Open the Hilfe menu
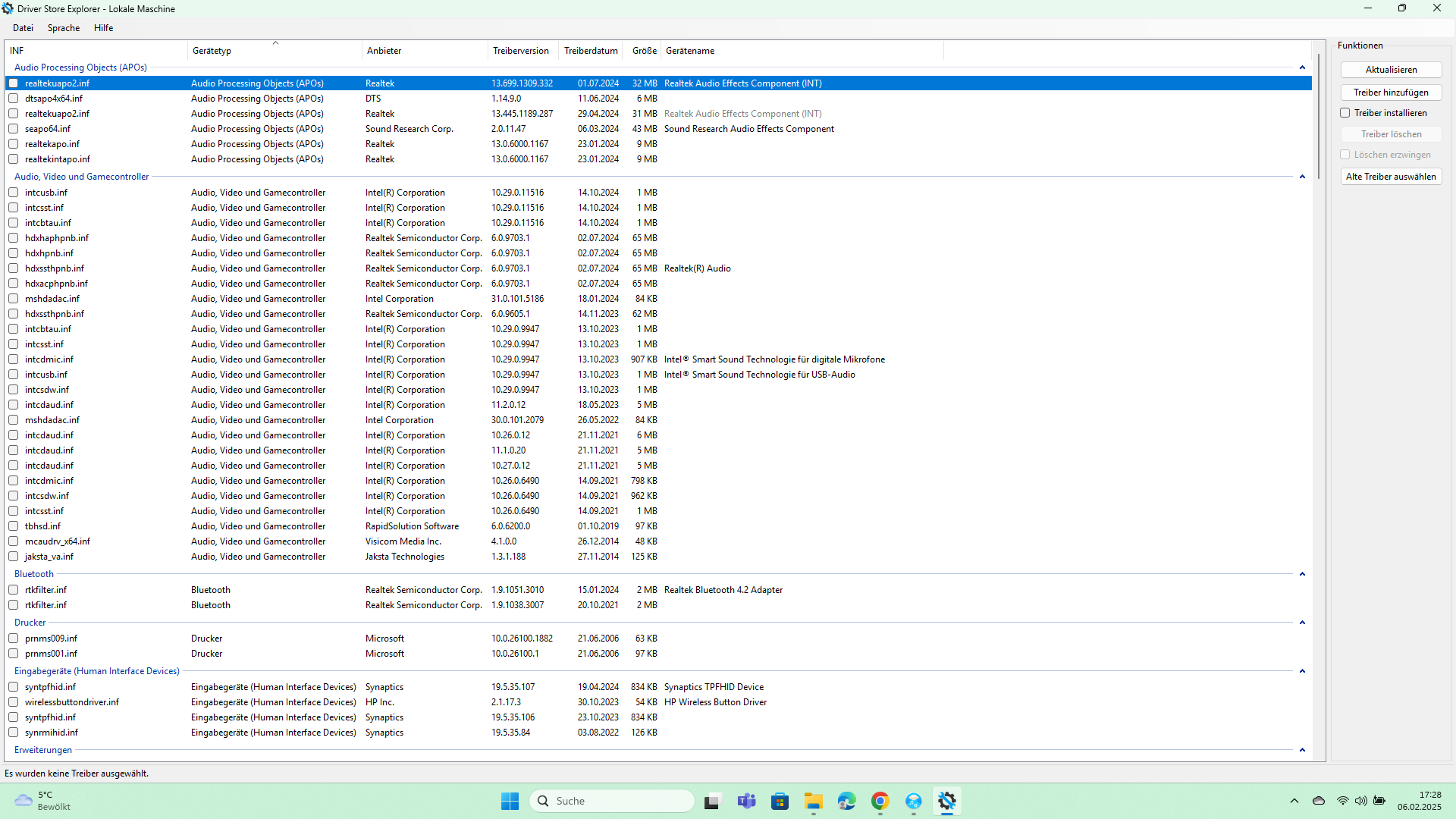Screen dimensions: 1456x819 pyautogui.click(x=103, y=28)
